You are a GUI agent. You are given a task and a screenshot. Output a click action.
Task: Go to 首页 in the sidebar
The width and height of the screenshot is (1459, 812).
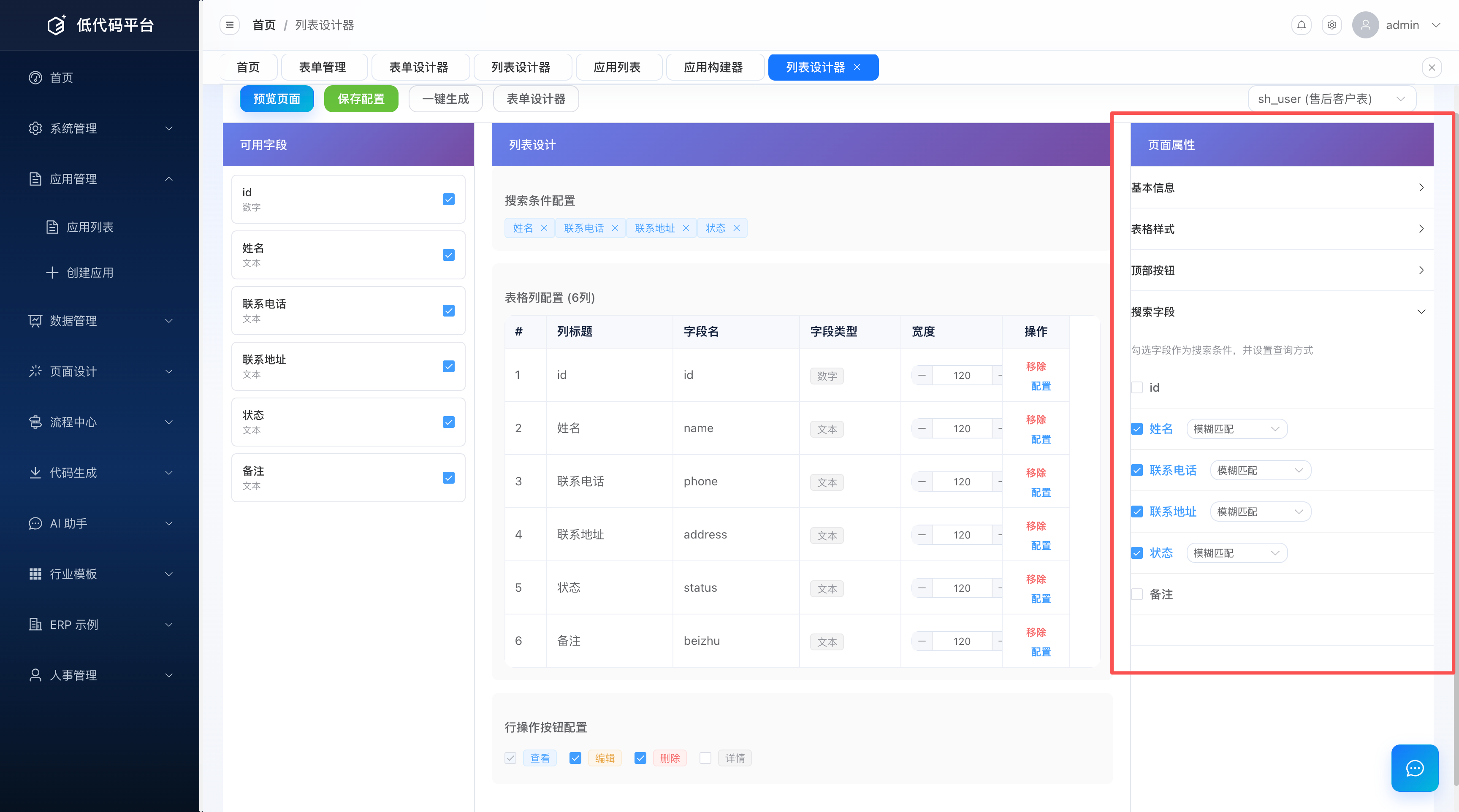pos(100,78)
